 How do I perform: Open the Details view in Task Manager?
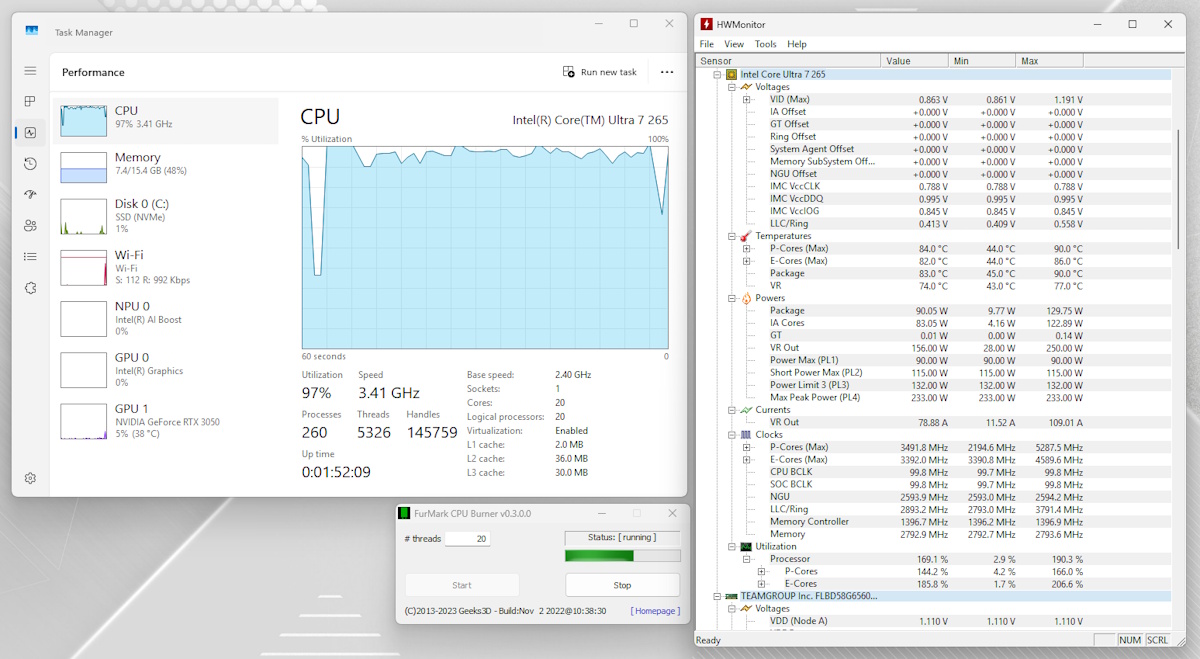[30, 256]
